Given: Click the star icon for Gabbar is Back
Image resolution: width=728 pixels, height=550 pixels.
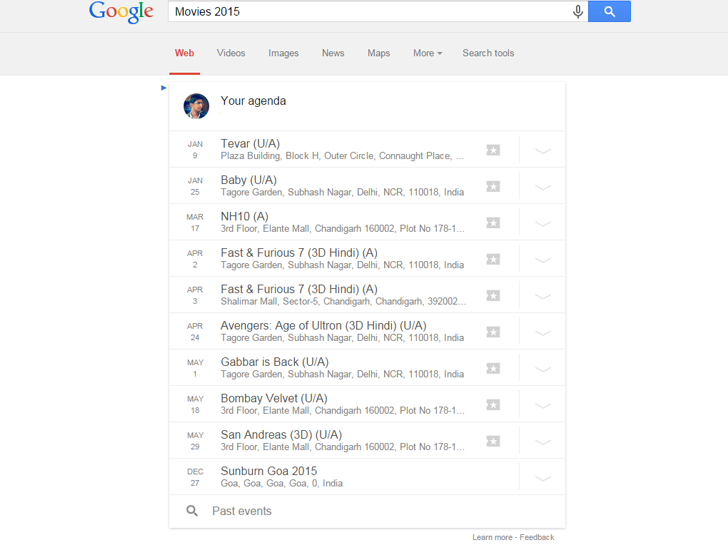Looking at the screenshot, I should tap(493, 369).
